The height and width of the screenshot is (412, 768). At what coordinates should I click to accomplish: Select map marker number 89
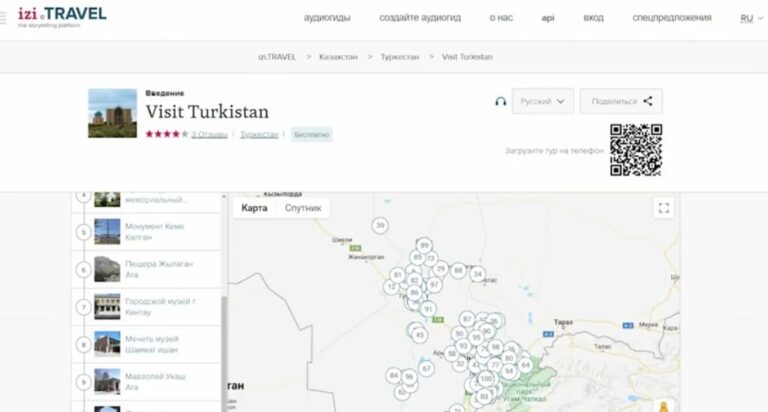[424, 245]
